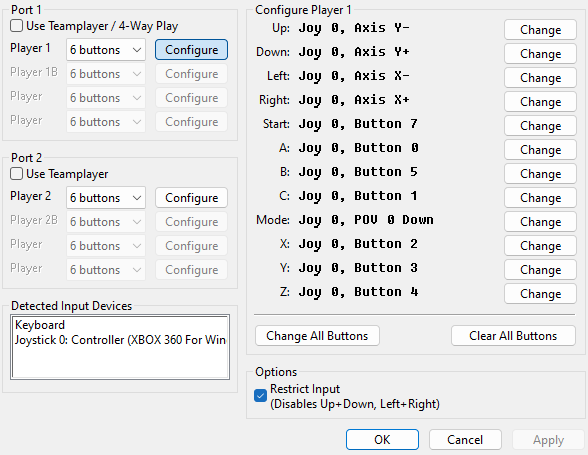Viewport: 588px width, 455px height.
Task: Click Configure button for Player 1
Action: tap(191, 50)
